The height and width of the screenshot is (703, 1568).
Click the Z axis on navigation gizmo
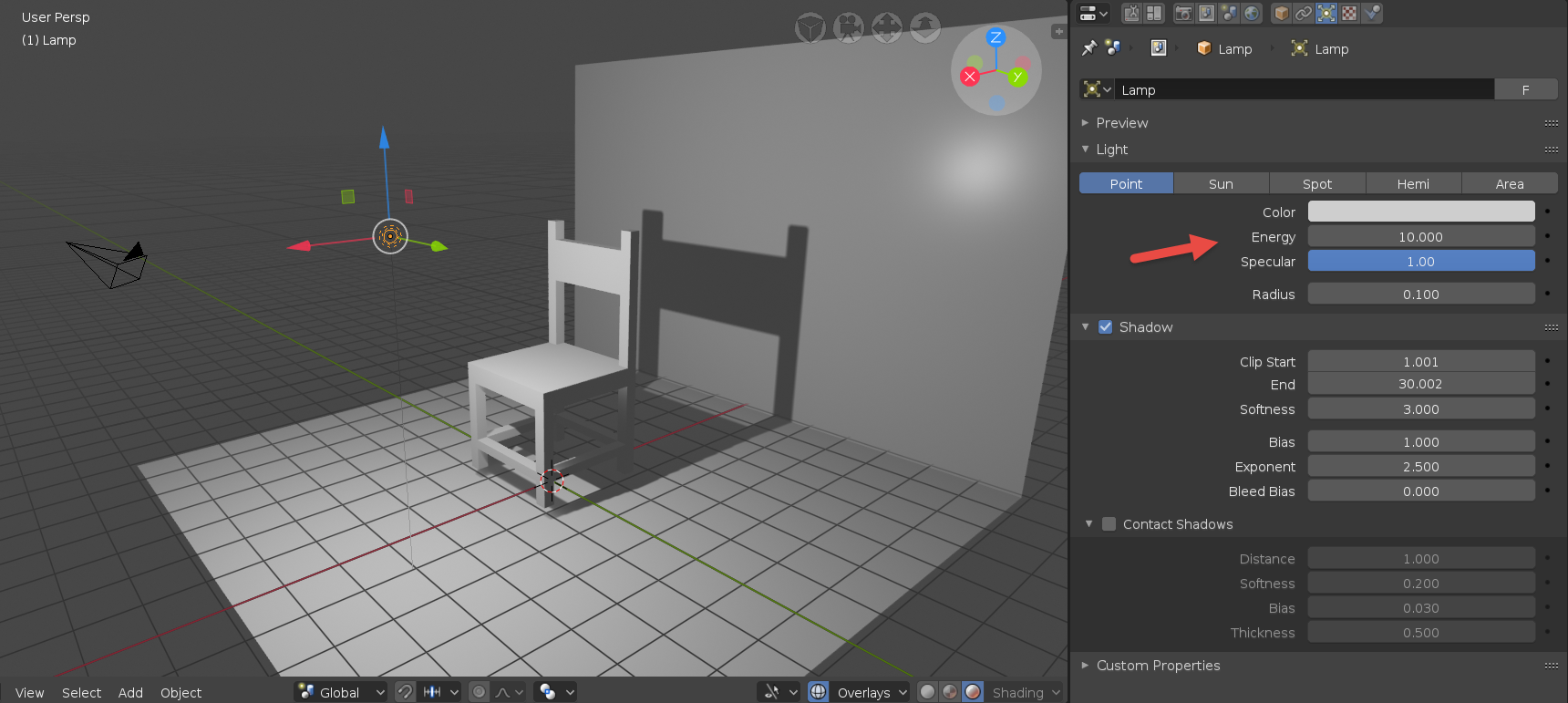(995, 37)
